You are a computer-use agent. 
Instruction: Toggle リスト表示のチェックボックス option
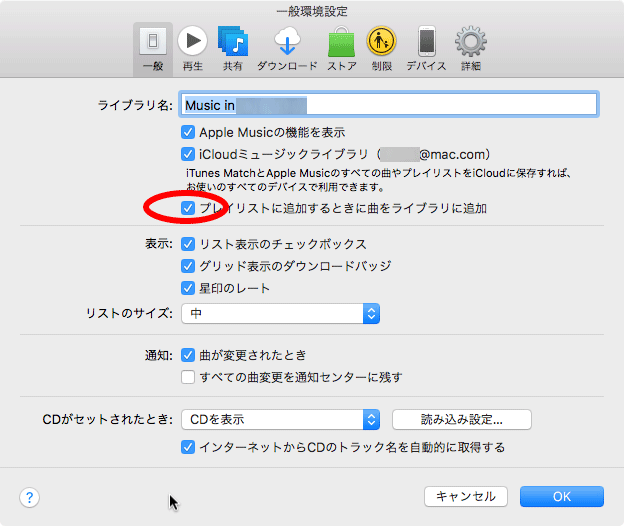point(188,244)
